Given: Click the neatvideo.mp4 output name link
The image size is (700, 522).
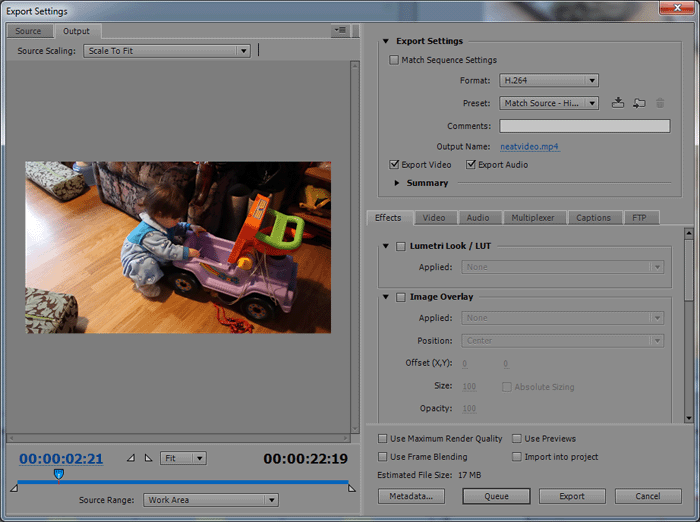Looking at the screenshot, I should point(529,146).
